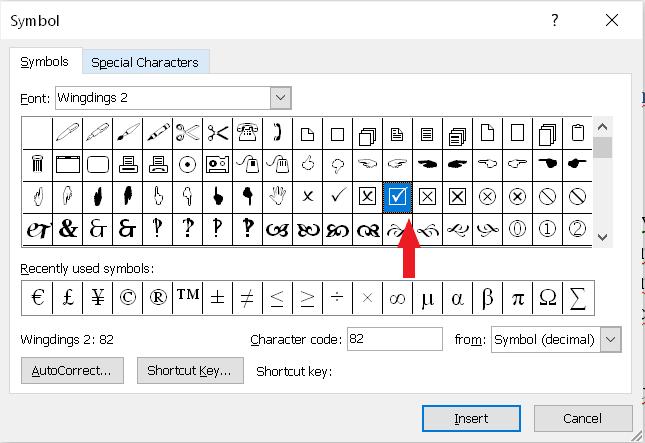Open the AutoCorrect... dialog
The height and width of the screenshot is (443, 645).
(x=71, y=370)
